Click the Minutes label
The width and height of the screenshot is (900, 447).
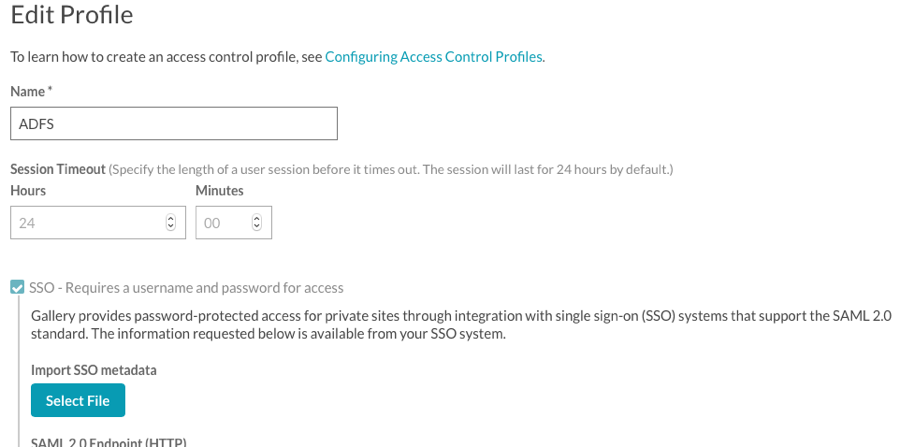[219, 191]
